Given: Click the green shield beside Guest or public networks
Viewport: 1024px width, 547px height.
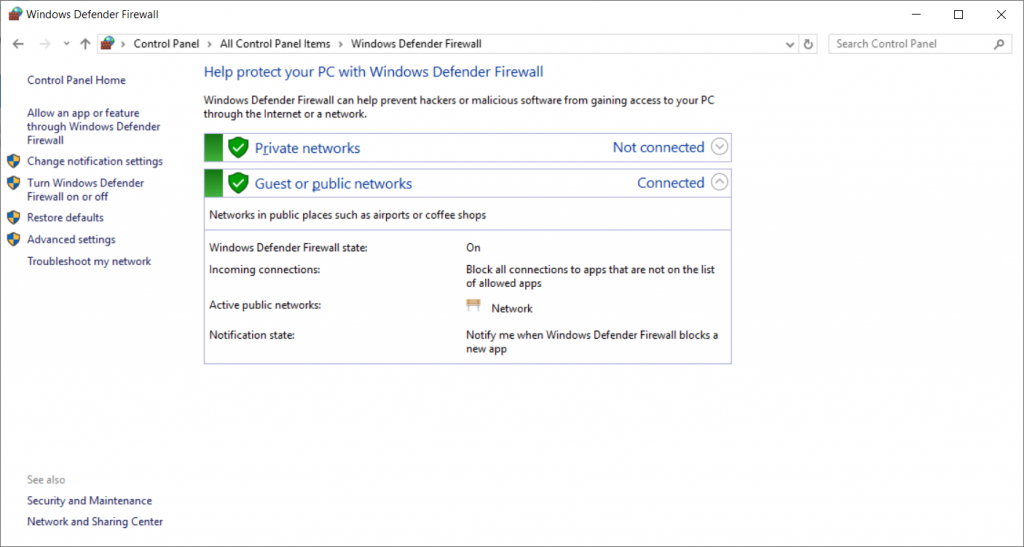Looking at the screenshot, I should click(238, 183).
